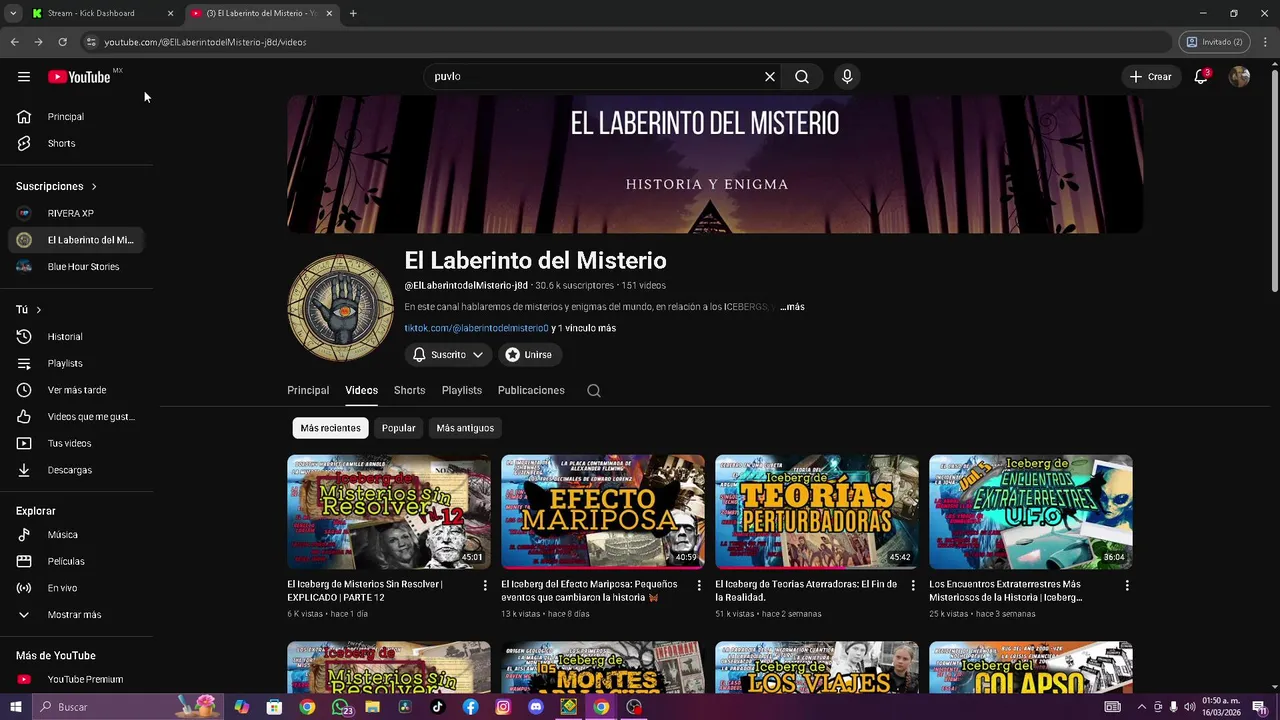Screen dimensions: 1280x720
Task: Open options menu for Misterios Sin Resolver video
Action: coord(485,585)
